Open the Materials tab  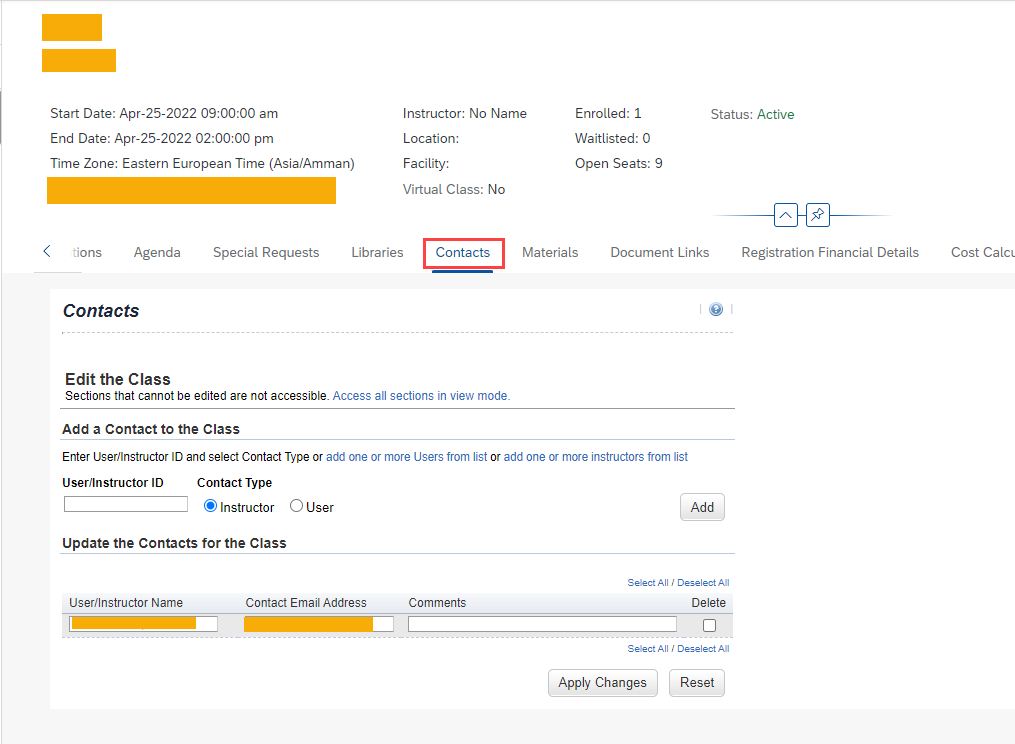[550, 253]
